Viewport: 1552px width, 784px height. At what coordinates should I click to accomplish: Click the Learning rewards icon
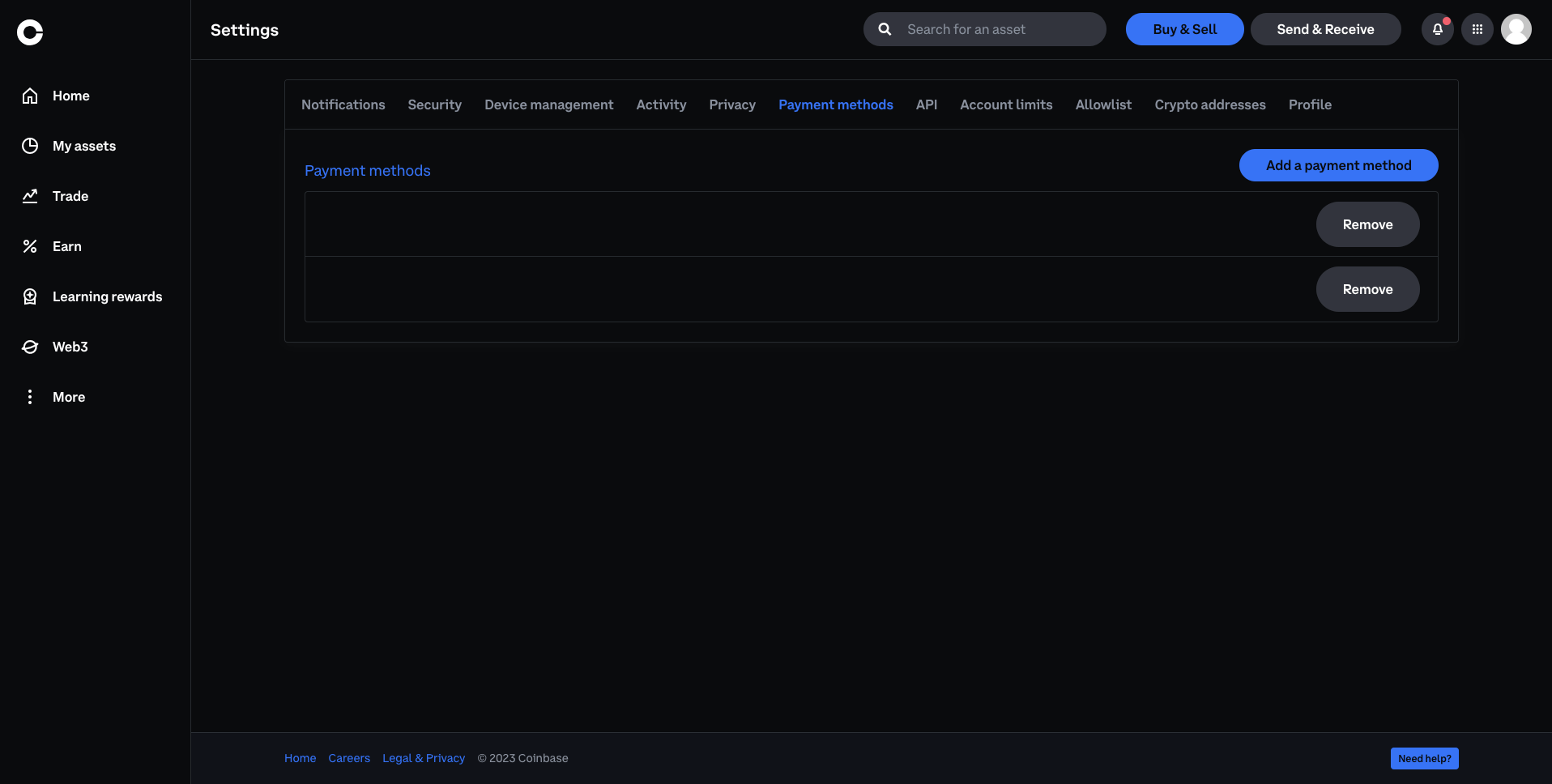pyautogui.click(x=29, y=296)
